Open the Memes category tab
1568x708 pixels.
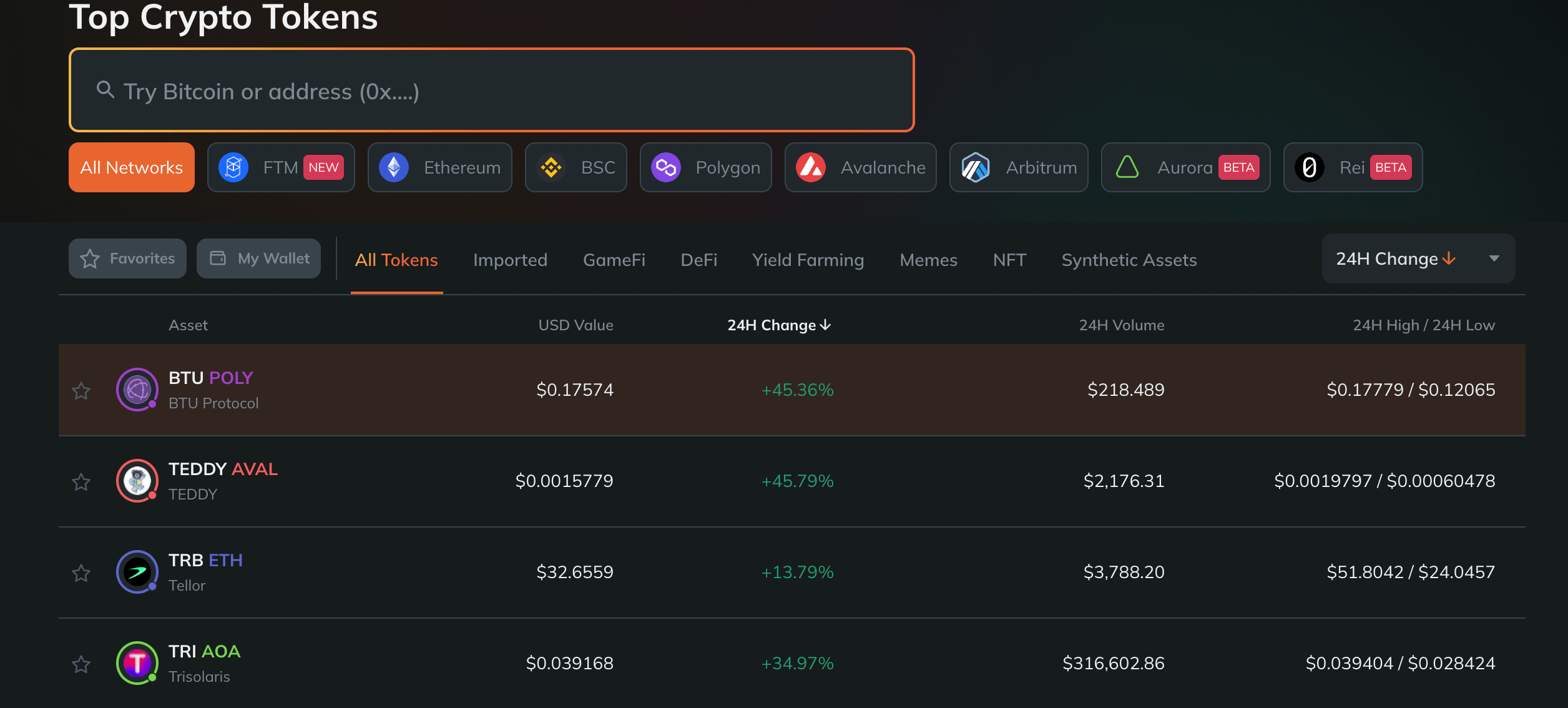pos(928,260)
